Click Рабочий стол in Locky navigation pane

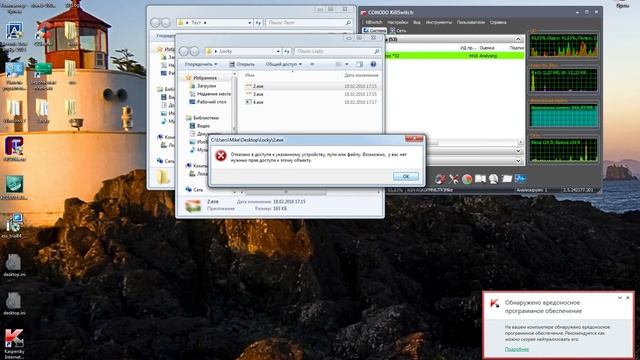click(x=211, y=102)
